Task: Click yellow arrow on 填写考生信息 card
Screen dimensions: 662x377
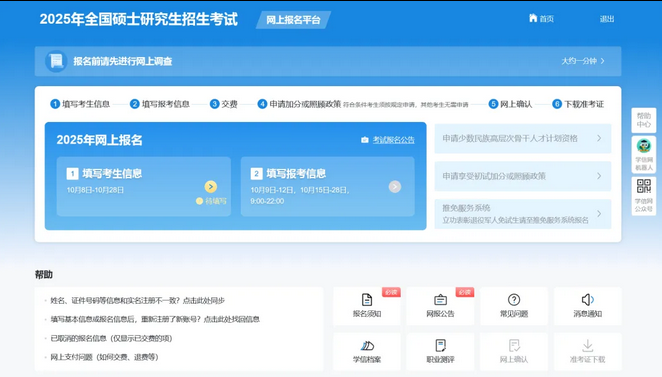Action: [211, 187]
